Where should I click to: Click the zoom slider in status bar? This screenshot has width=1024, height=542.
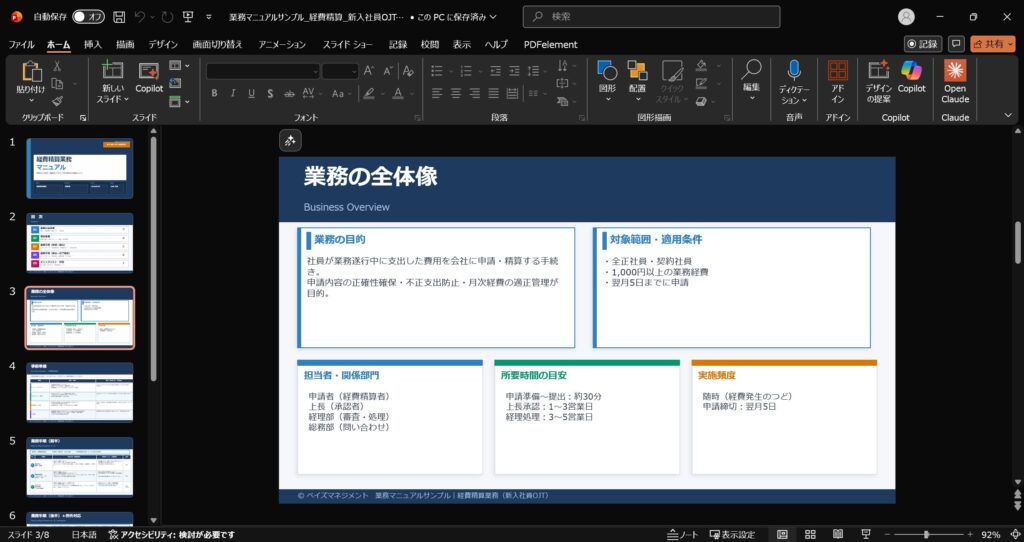pos(926,535)
